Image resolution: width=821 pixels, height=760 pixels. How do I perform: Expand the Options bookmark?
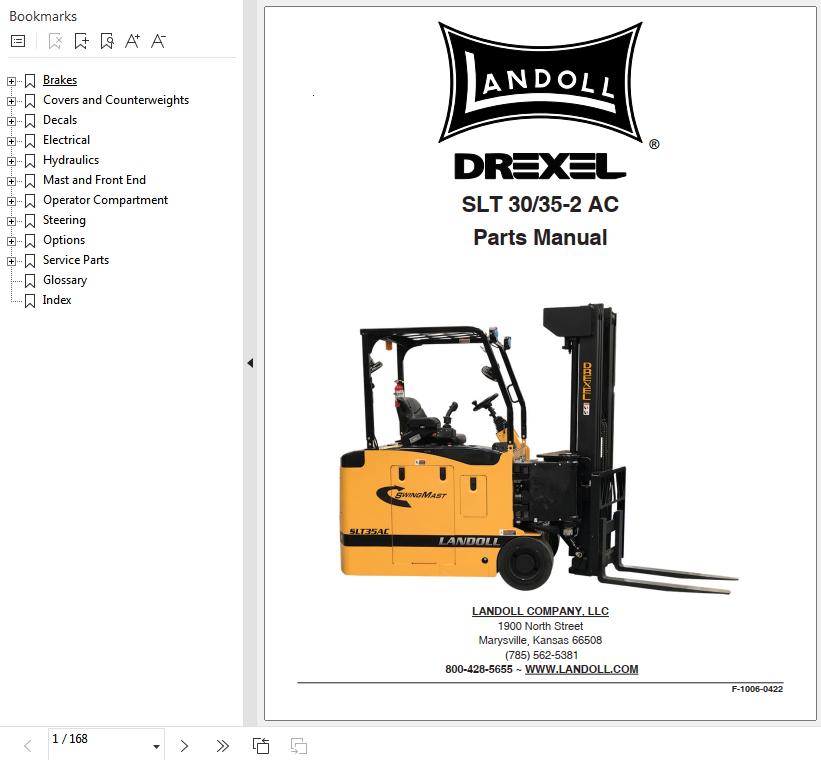[x=11, y=241]
